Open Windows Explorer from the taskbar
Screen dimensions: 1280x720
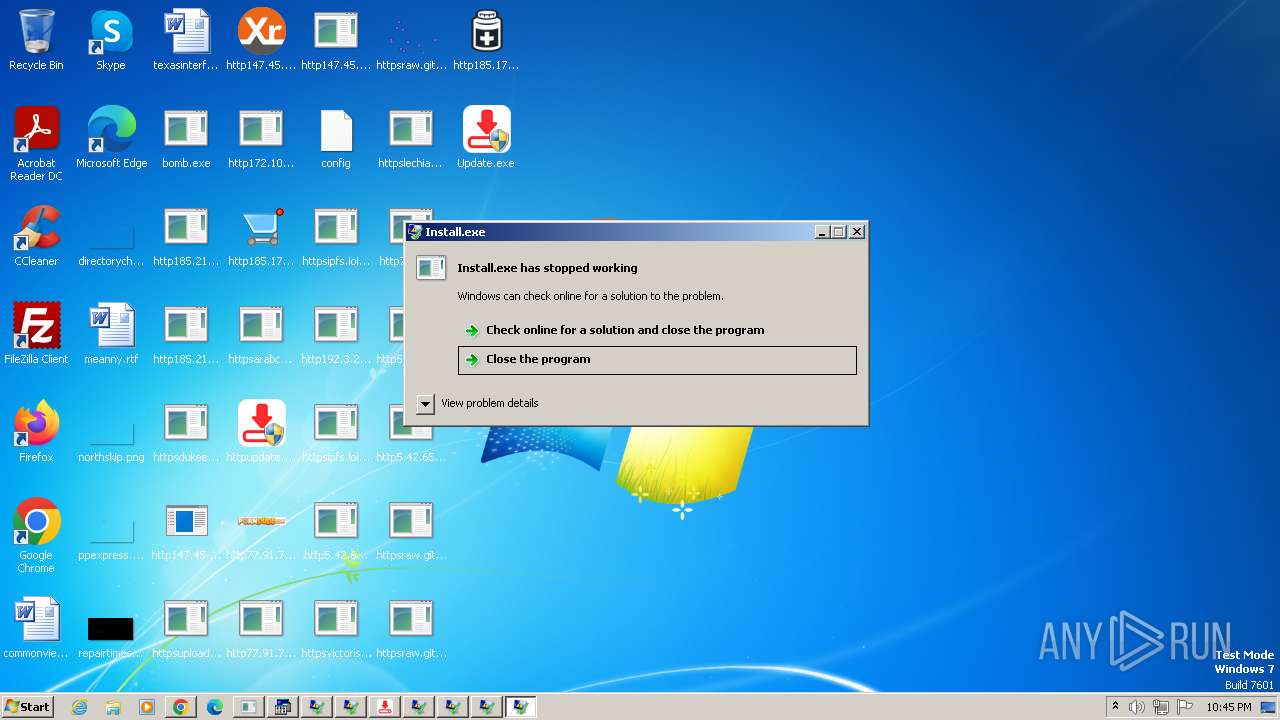(113, 707)
